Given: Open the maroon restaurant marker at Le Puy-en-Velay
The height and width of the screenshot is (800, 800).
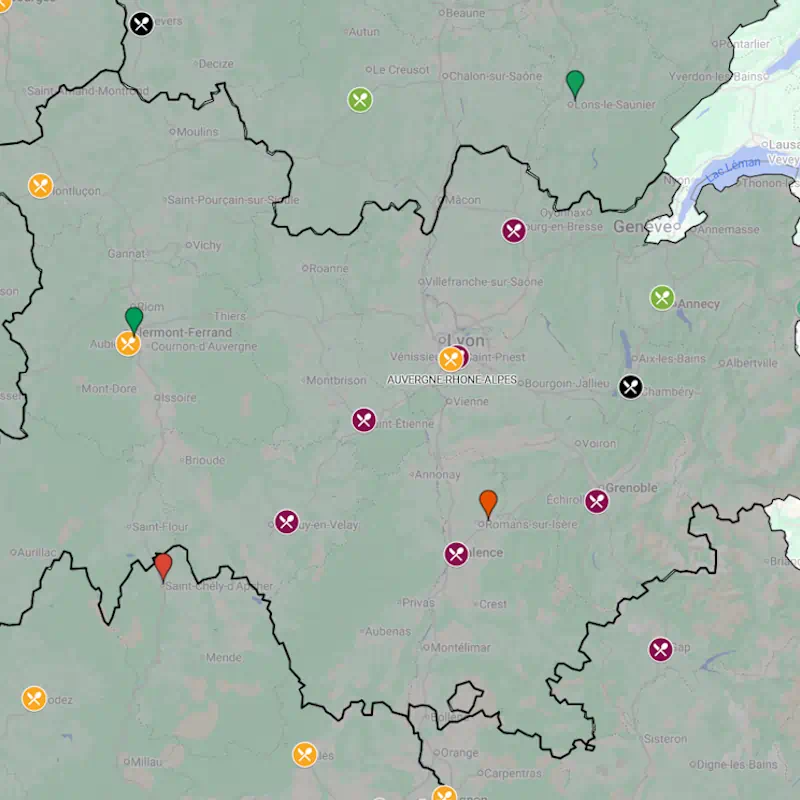Looking at the screenshot, I should pyautogui.click(x=287, y=522).
